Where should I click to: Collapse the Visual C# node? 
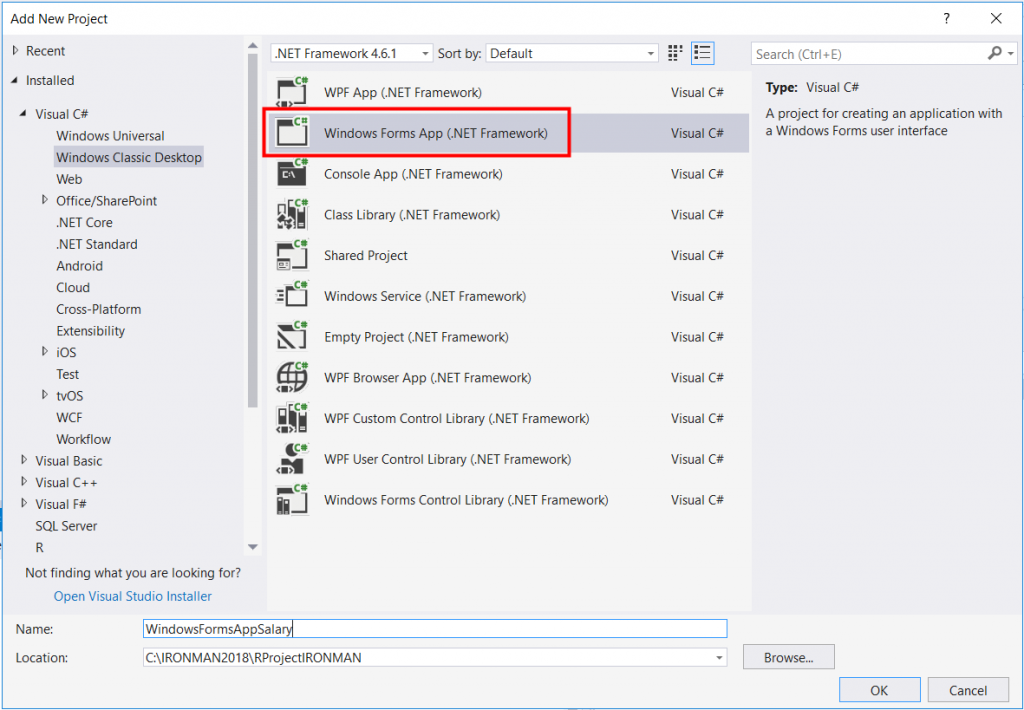tap(24, 114)
